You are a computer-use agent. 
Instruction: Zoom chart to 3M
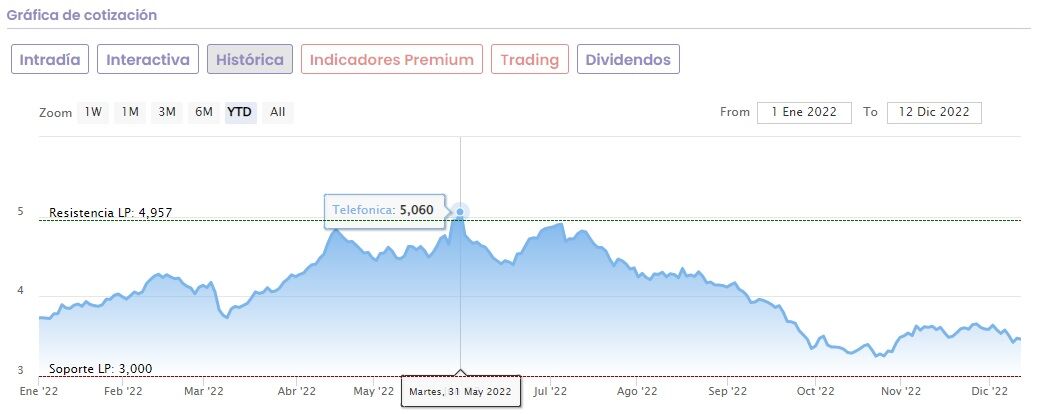point(167,112)
